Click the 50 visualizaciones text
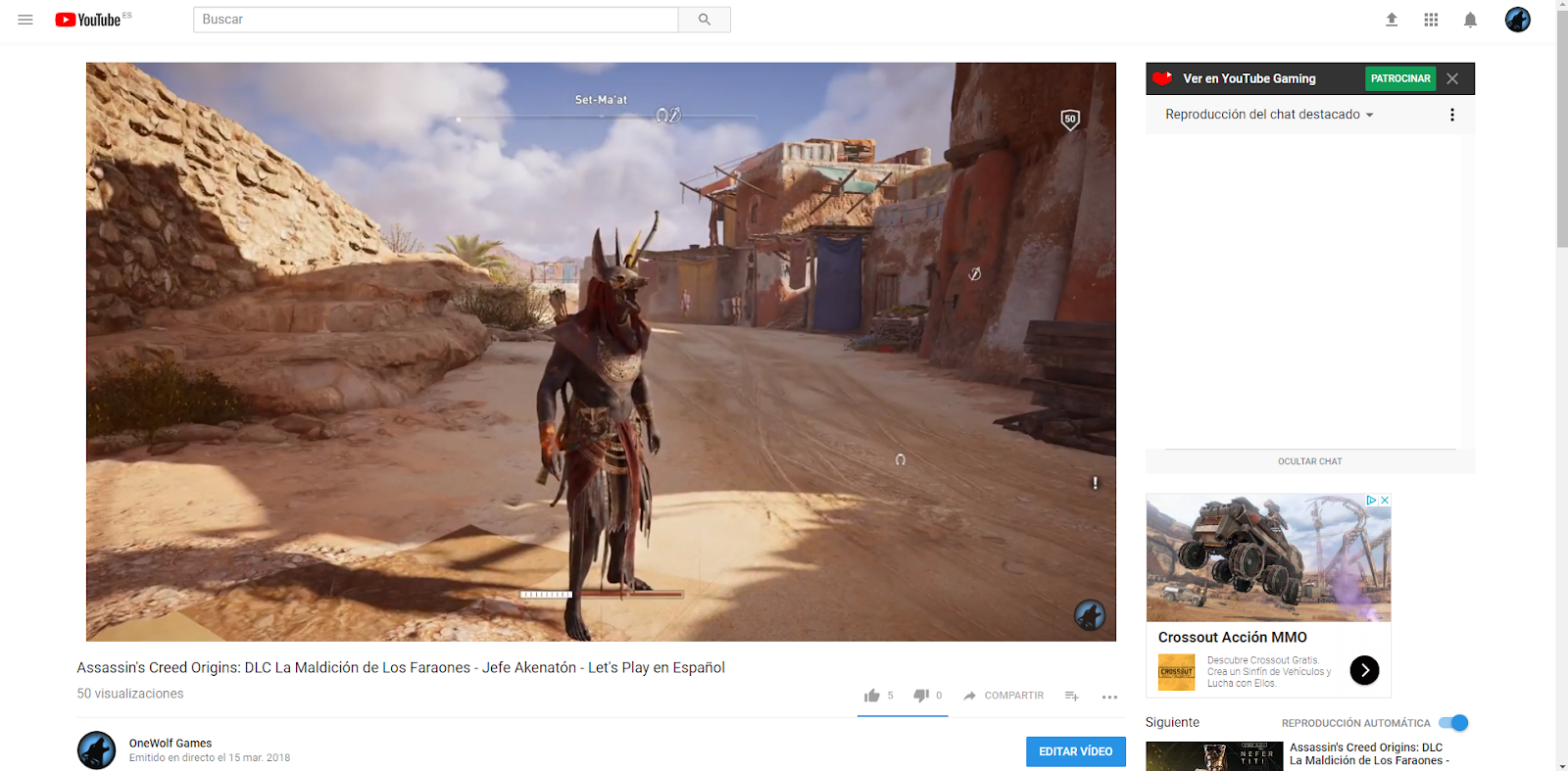 coord(130,694)
